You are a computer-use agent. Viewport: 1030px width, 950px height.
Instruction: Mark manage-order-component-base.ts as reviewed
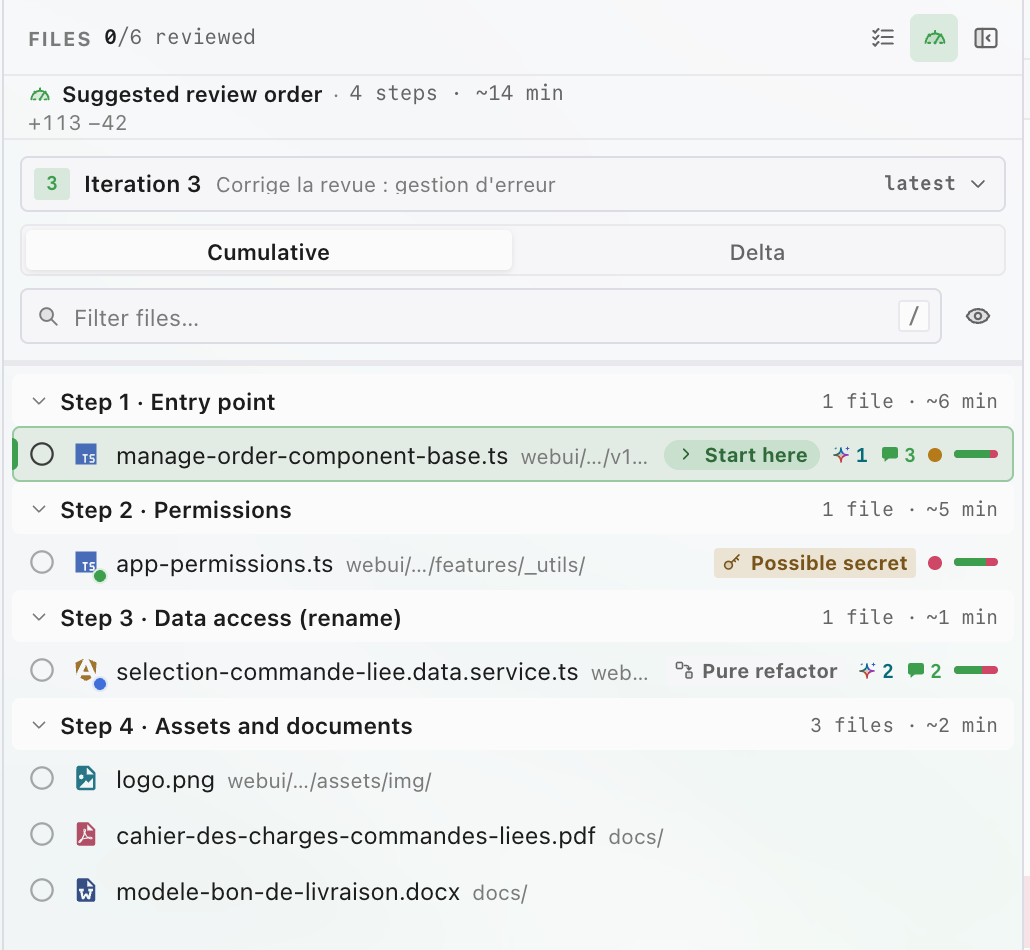coord(42,455)
